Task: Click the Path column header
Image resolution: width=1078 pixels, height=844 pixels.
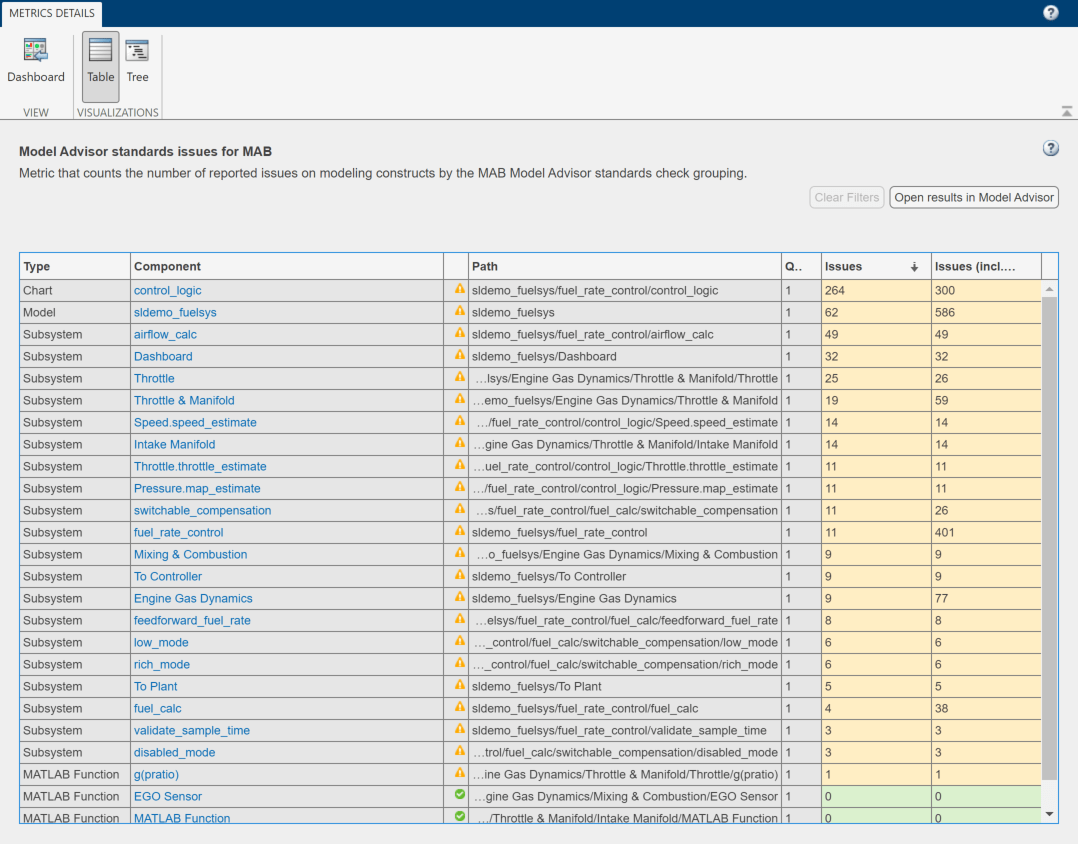Action: [x=624, y=267]
